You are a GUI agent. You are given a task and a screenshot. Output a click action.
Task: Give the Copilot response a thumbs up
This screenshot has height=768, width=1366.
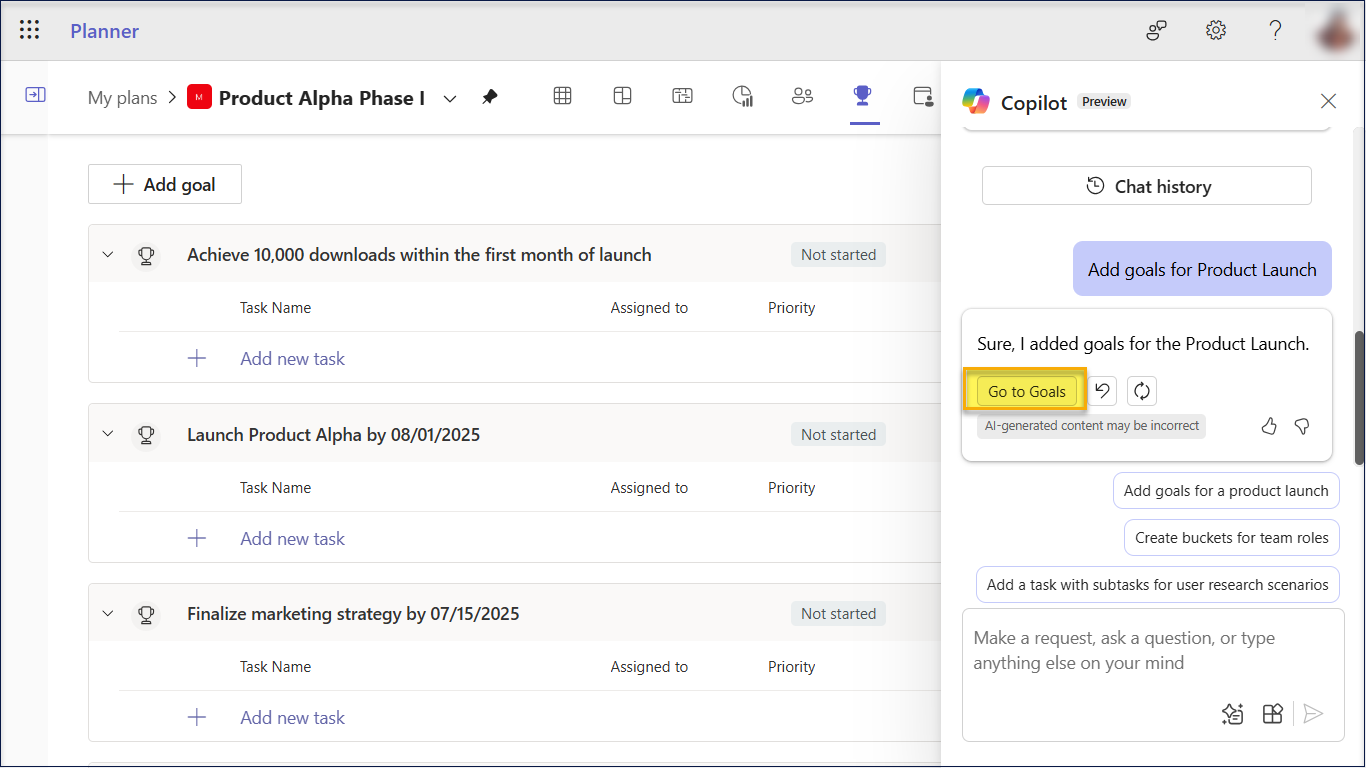[x=1269, y=427]
